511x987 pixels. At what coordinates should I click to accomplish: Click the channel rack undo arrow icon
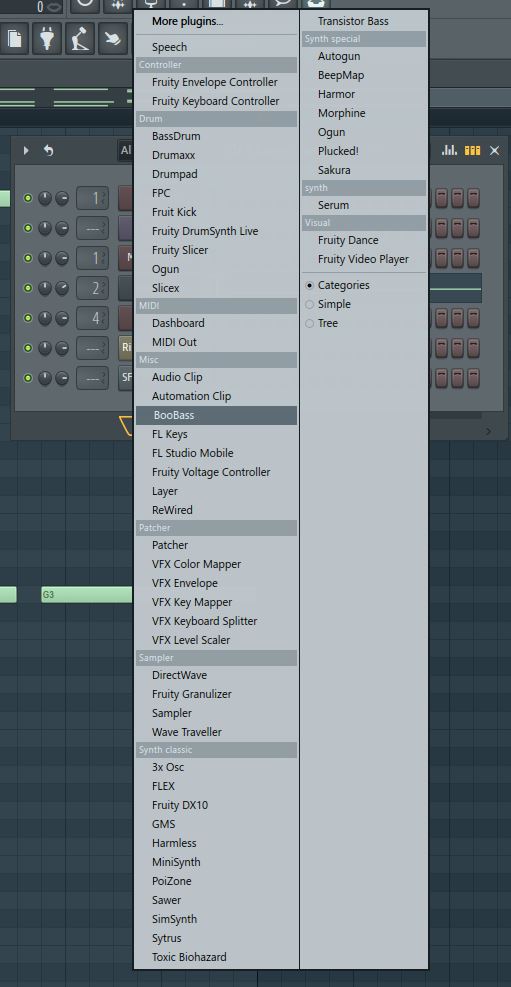[x=48, y=150]
